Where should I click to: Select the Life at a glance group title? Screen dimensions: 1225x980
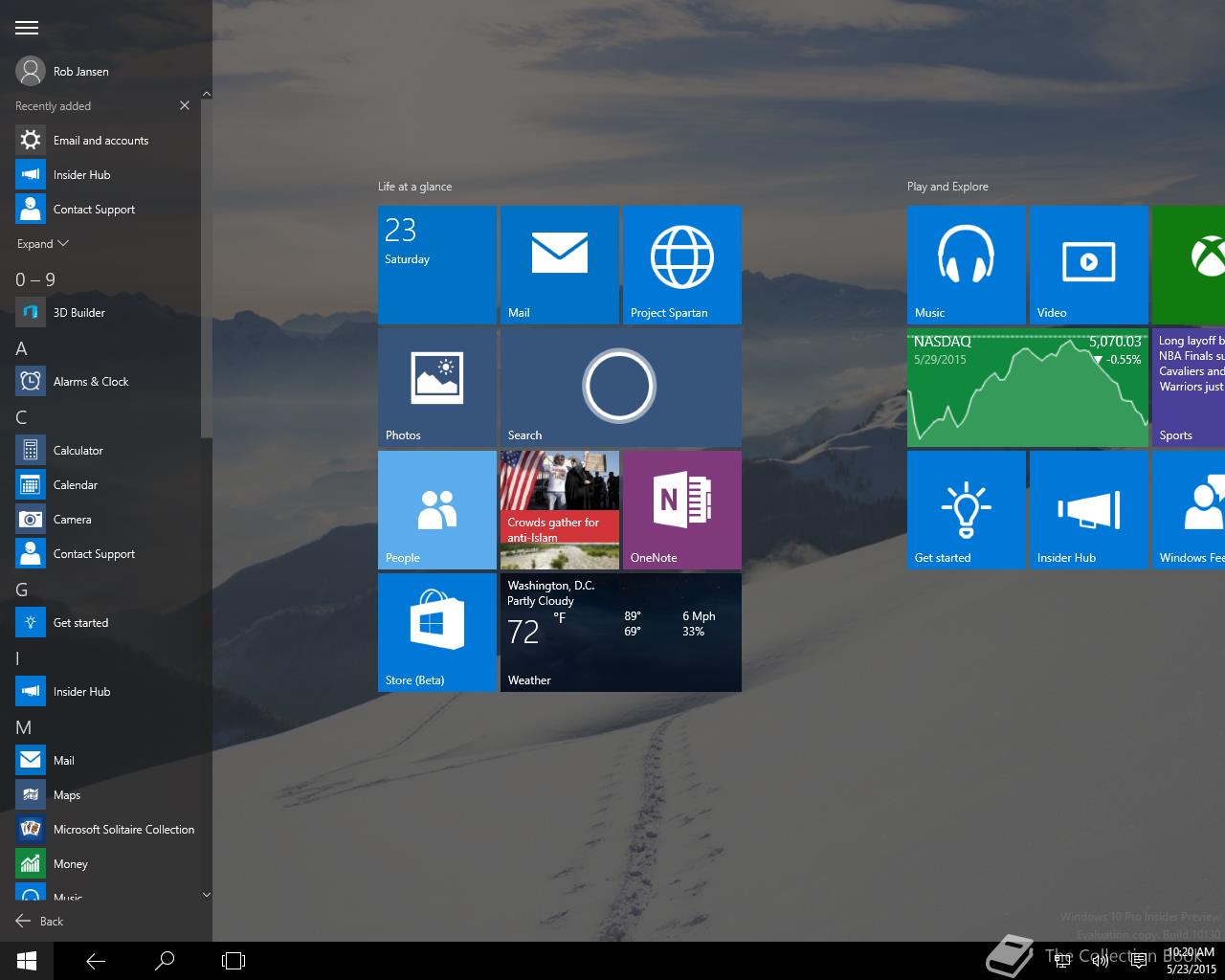click(414, 187)
